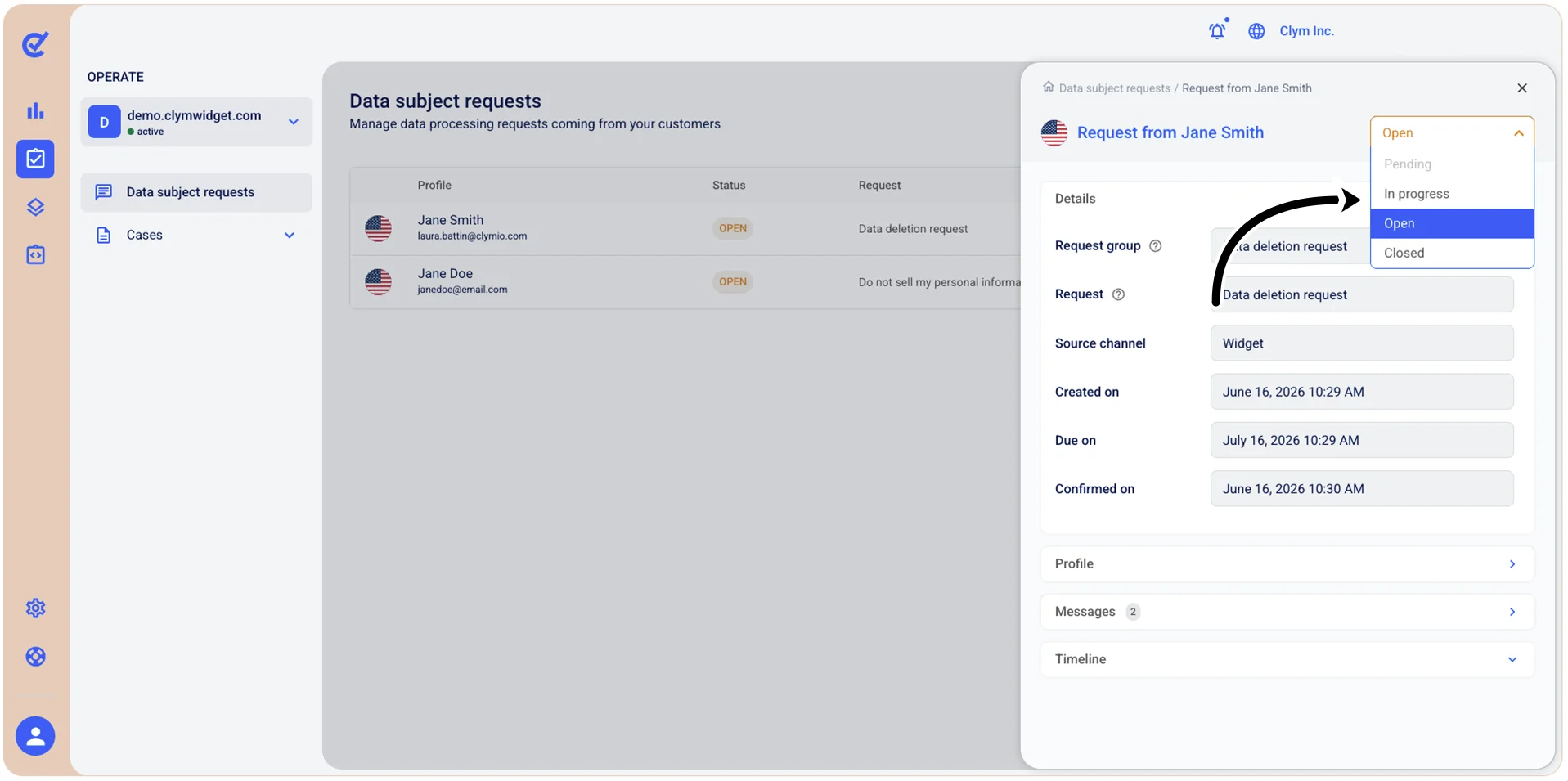Select Closed status option

pyautogui.click(x=1451, y=253)
